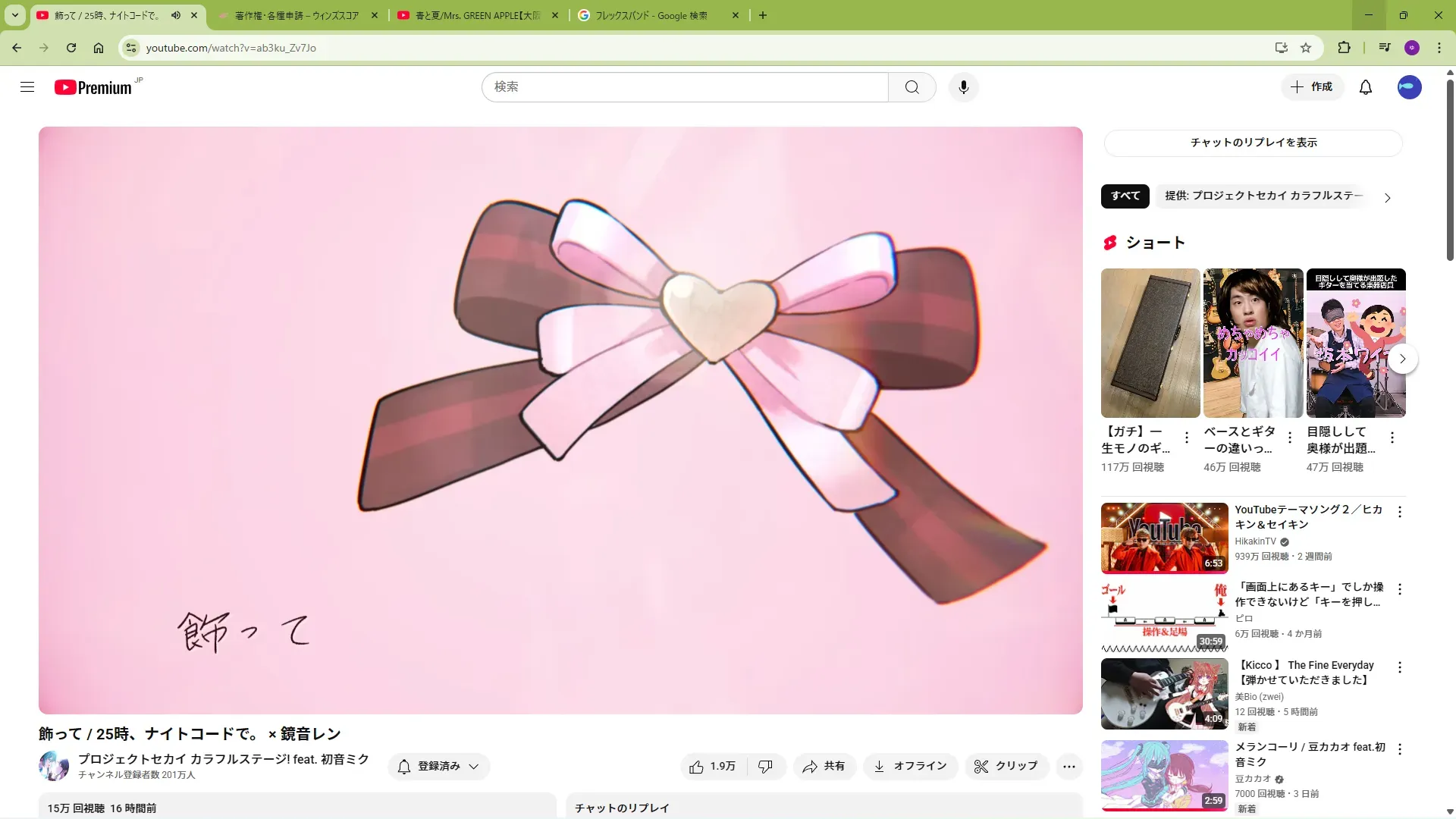Dislike the video with thumbs down
Screen dimensions: 1456x819
coord(765,767)
